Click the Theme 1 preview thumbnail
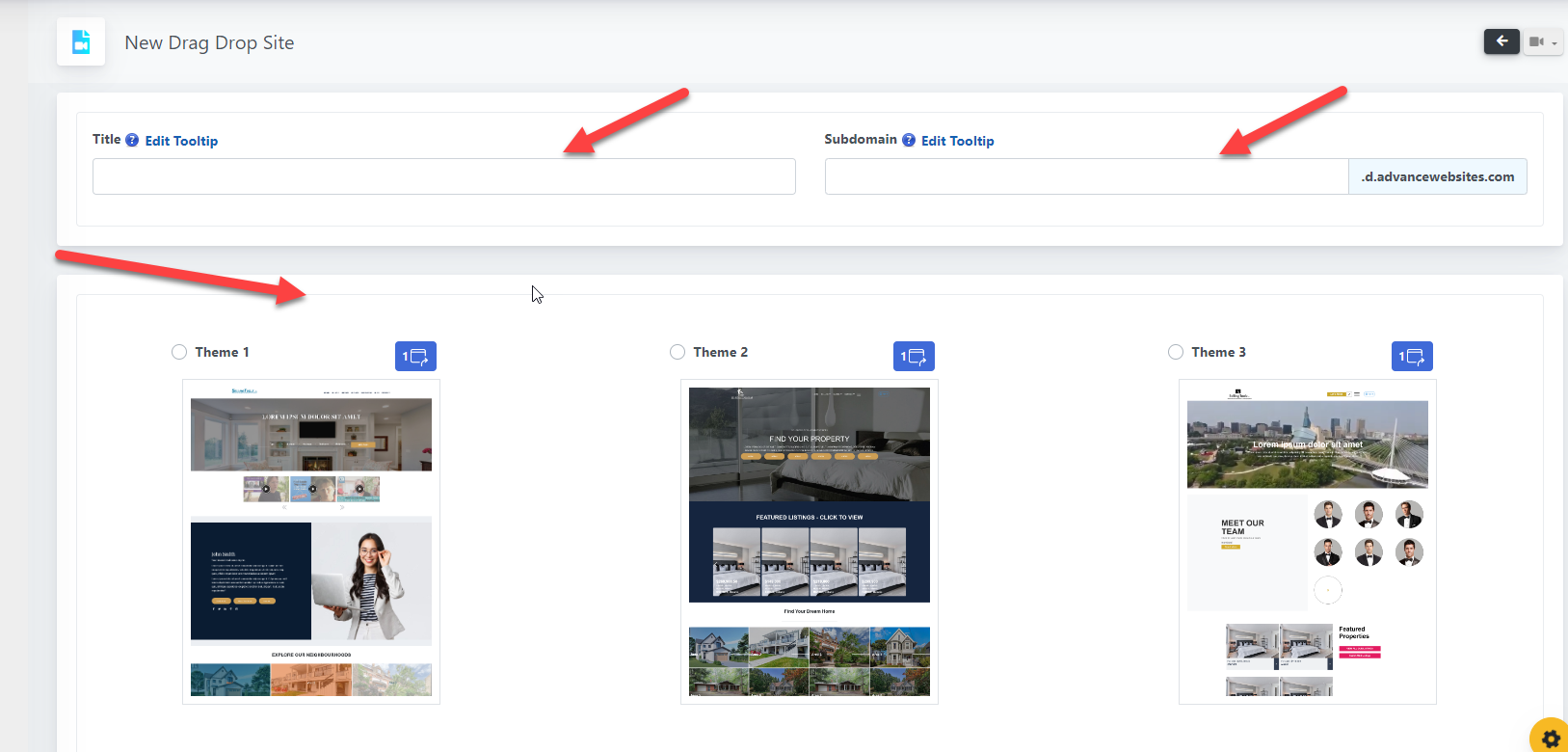Image resolution: width=1568 pixels, height=752 pixels. coord(311,541)
